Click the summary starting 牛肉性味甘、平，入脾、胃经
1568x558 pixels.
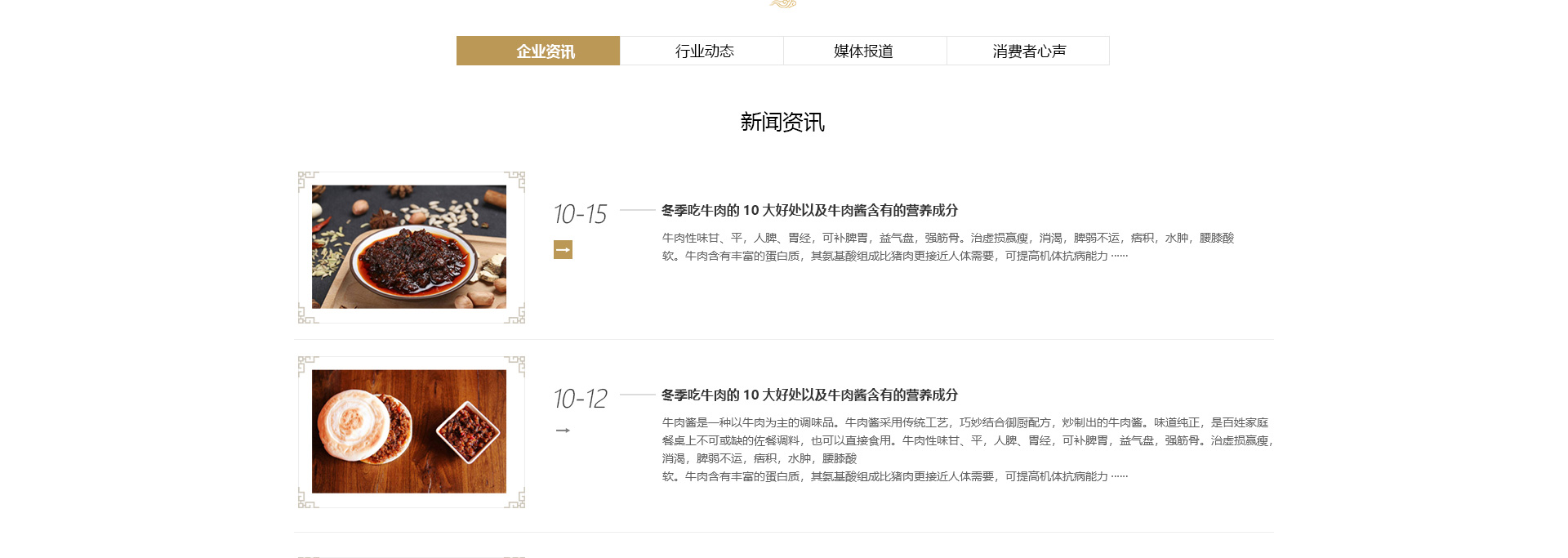coord(948,247)
